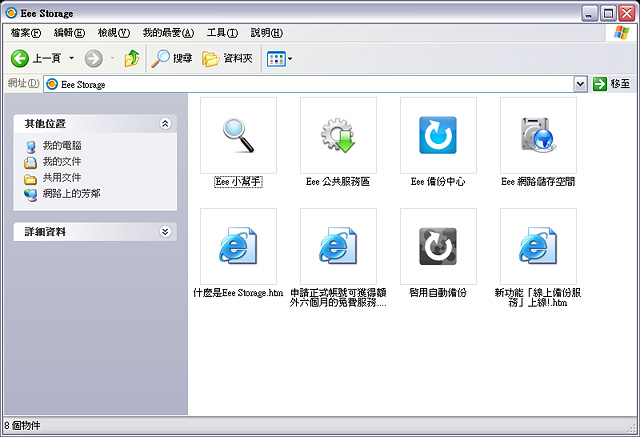This screenshot has height=437, width=640.
Task: Click the 8 個物件 status bar text
Action: point(22,426)
